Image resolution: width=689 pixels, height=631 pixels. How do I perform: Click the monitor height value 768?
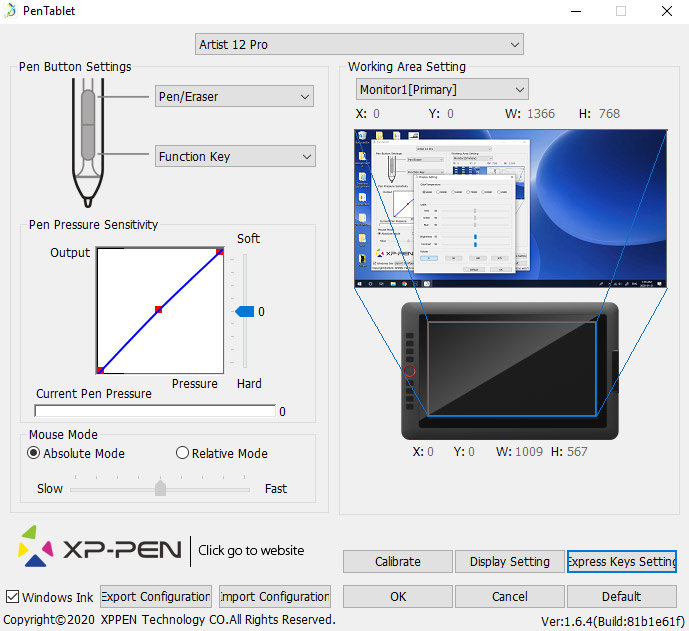[x=609, y=114]
